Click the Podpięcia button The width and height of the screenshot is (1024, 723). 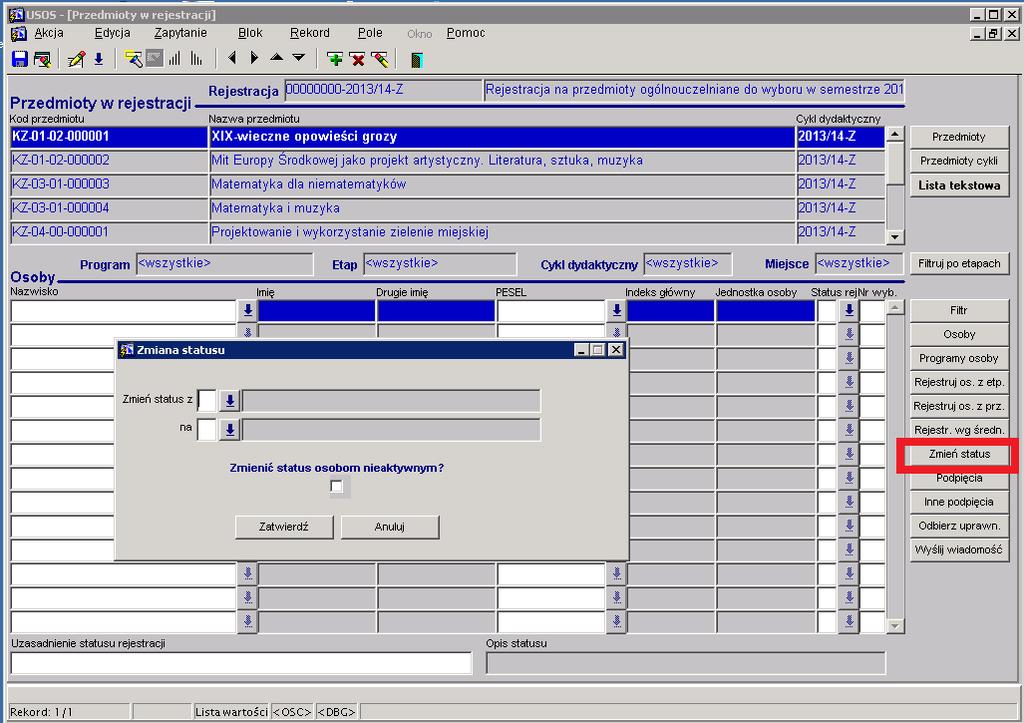click(959, 478)
